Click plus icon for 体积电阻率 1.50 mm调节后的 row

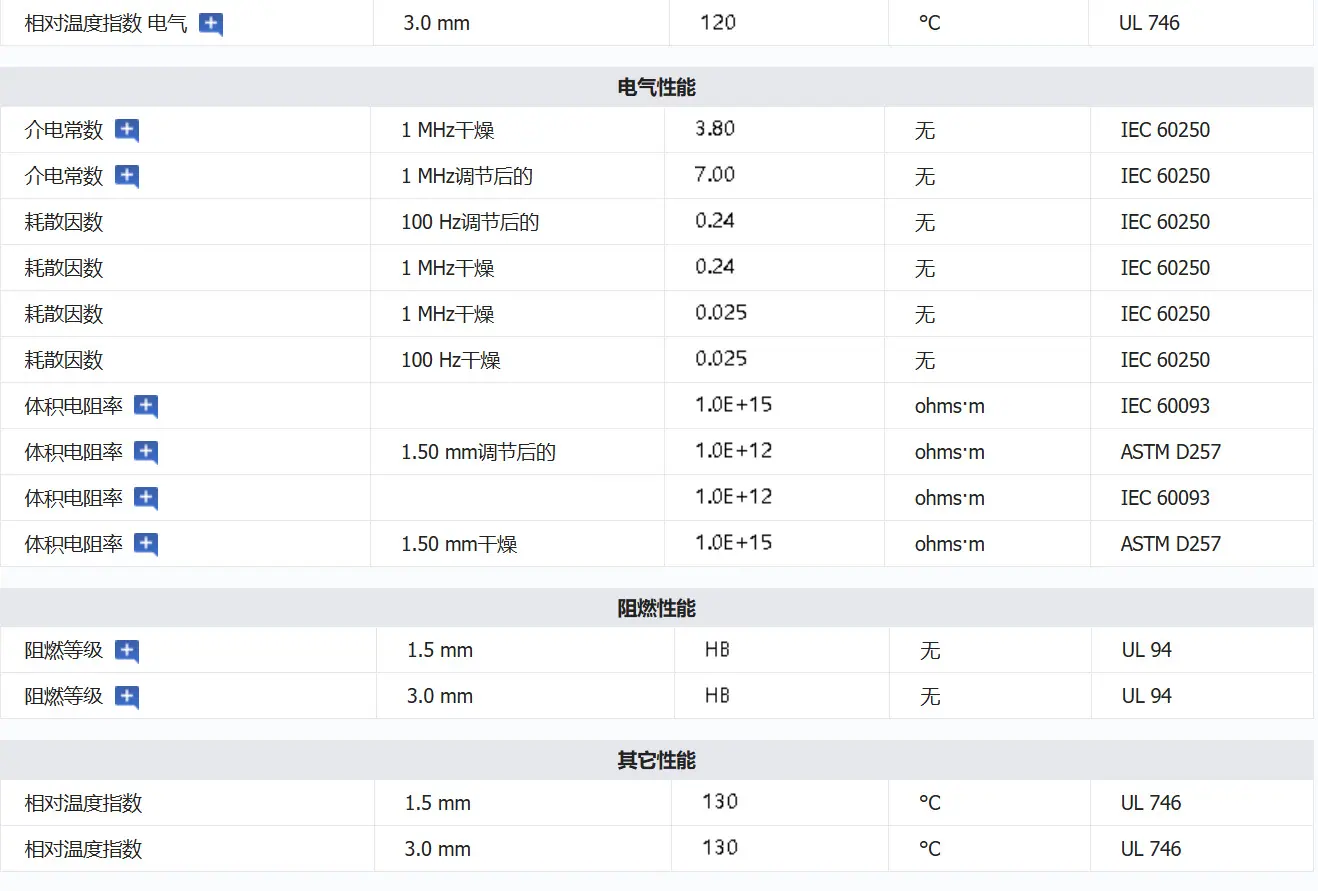click(146, 453)
